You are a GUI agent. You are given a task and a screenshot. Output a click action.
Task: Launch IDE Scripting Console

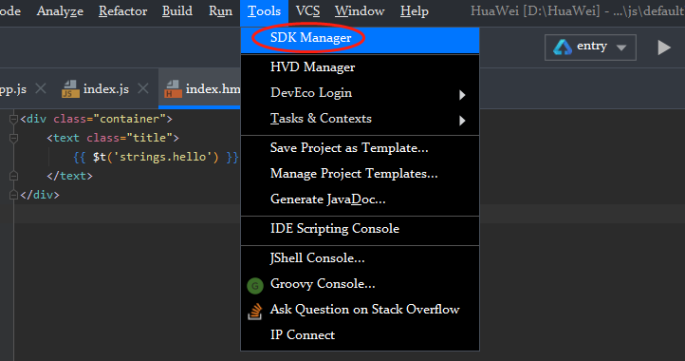(360, 229)
